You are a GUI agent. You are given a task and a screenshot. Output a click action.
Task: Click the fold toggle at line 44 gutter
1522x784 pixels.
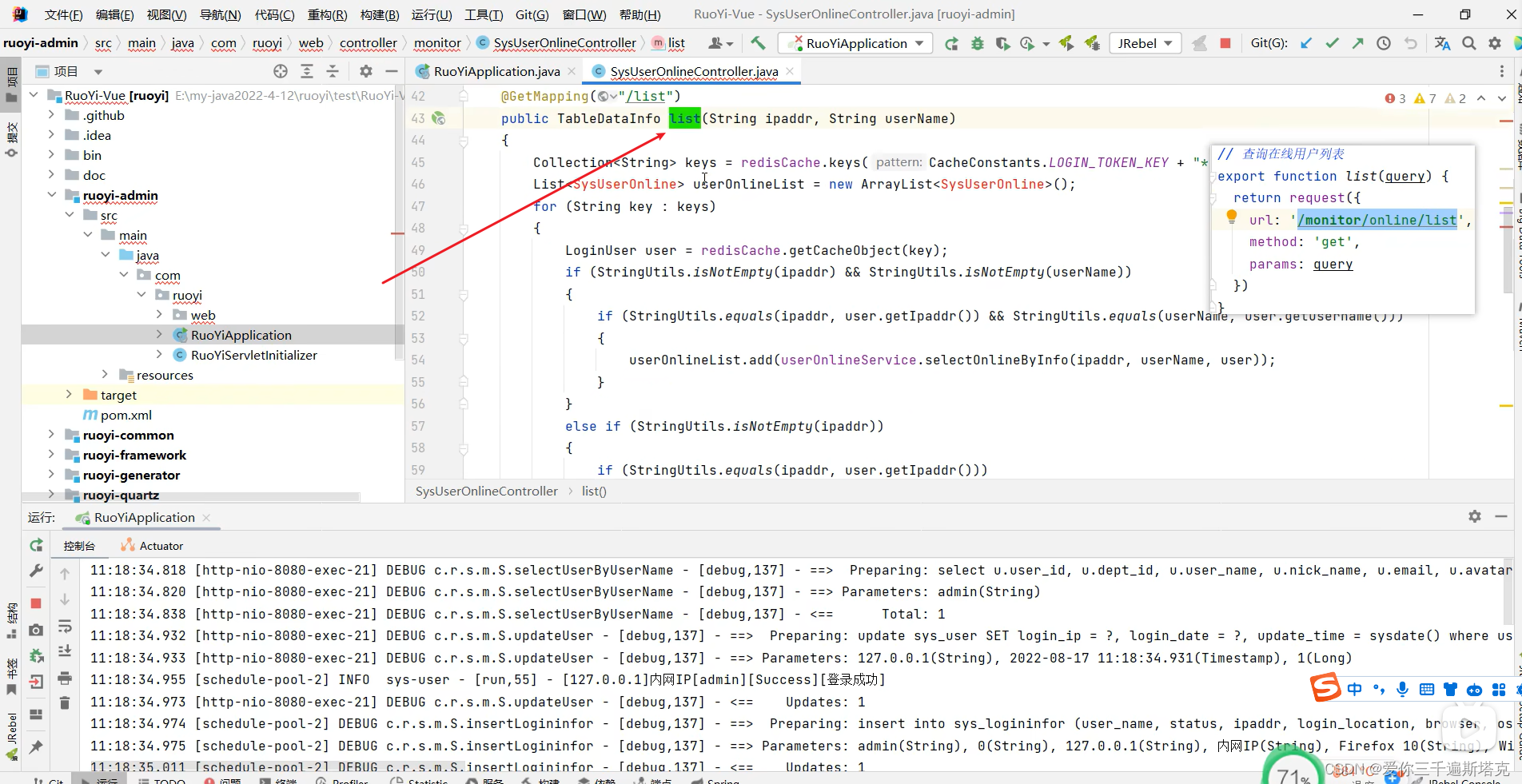pos(464,141)
